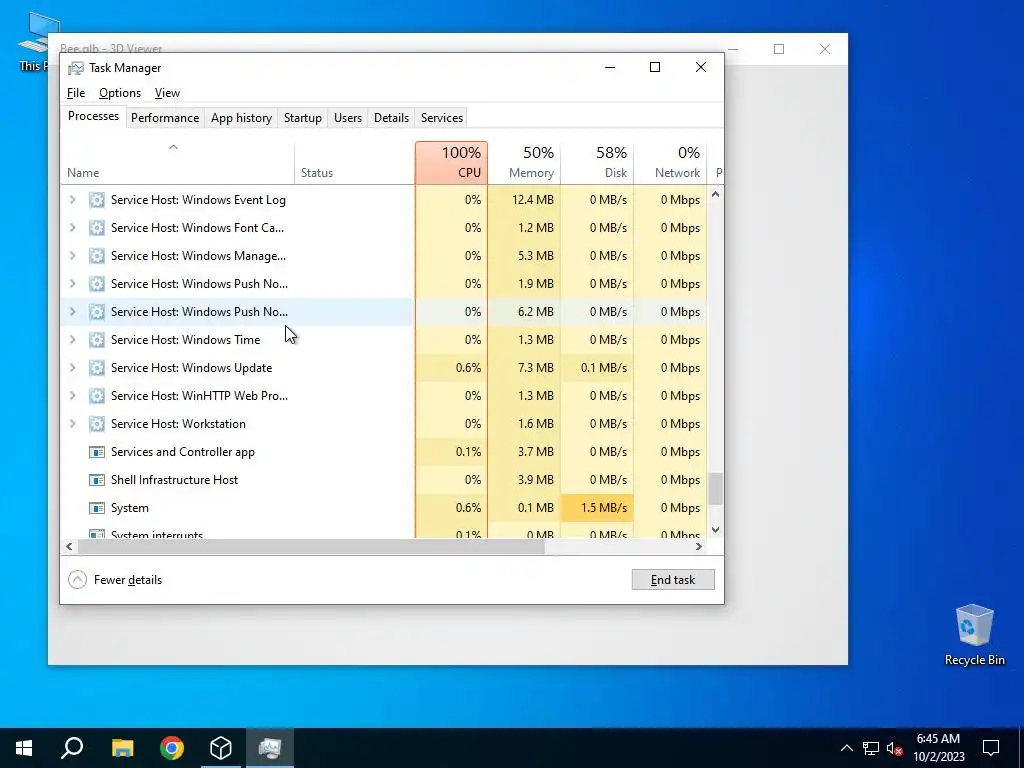The image size is (1024, 768).
Task: Sort processes by Disk column
Action: point(598,163)
